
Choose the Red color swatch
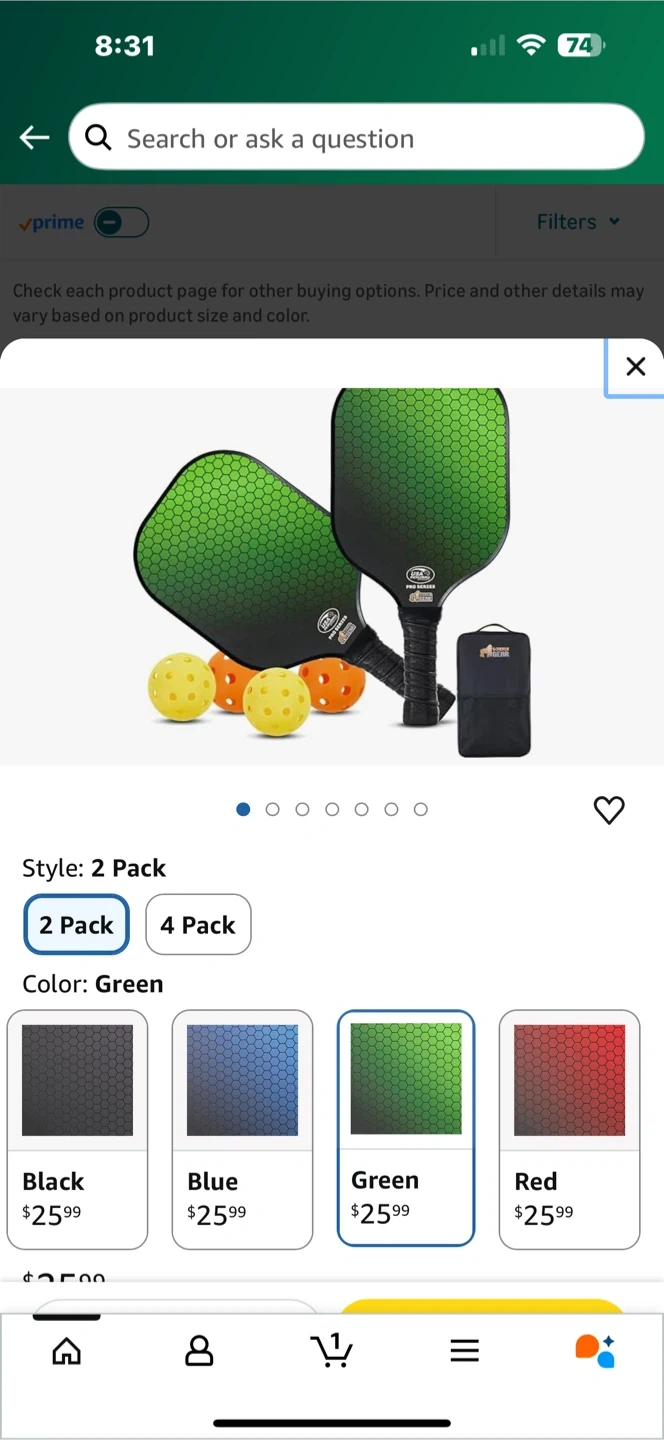[x=569, y=1129]
